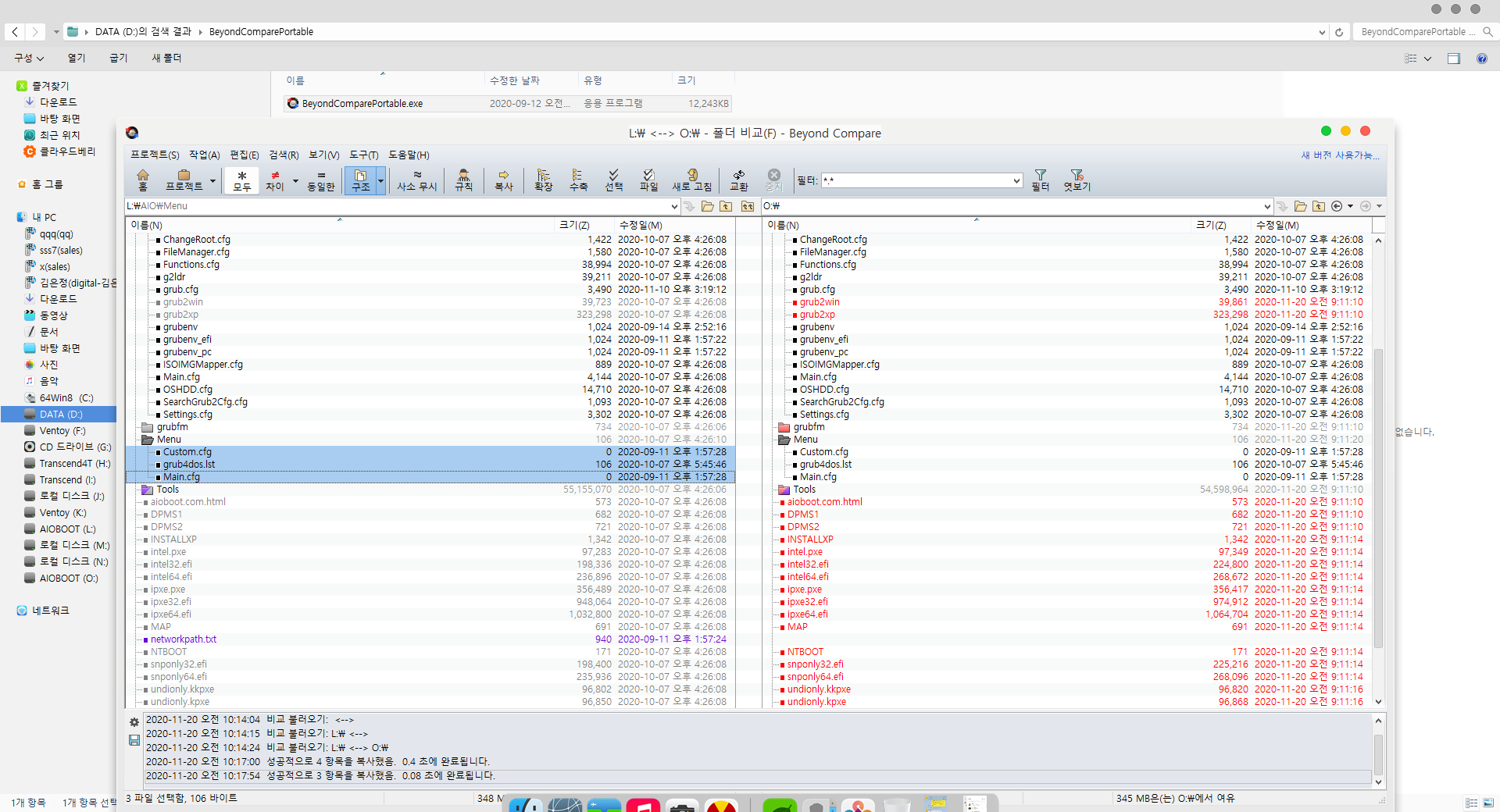Open the 프로젝트(S) menu
This screenshot has width=1500, height=812.
155,155
